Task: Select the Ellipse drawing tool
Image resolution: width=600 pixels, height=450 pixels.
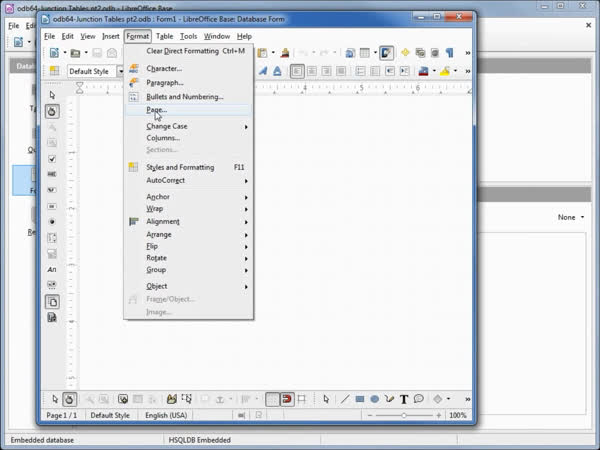Action: [x=375, y=399]
